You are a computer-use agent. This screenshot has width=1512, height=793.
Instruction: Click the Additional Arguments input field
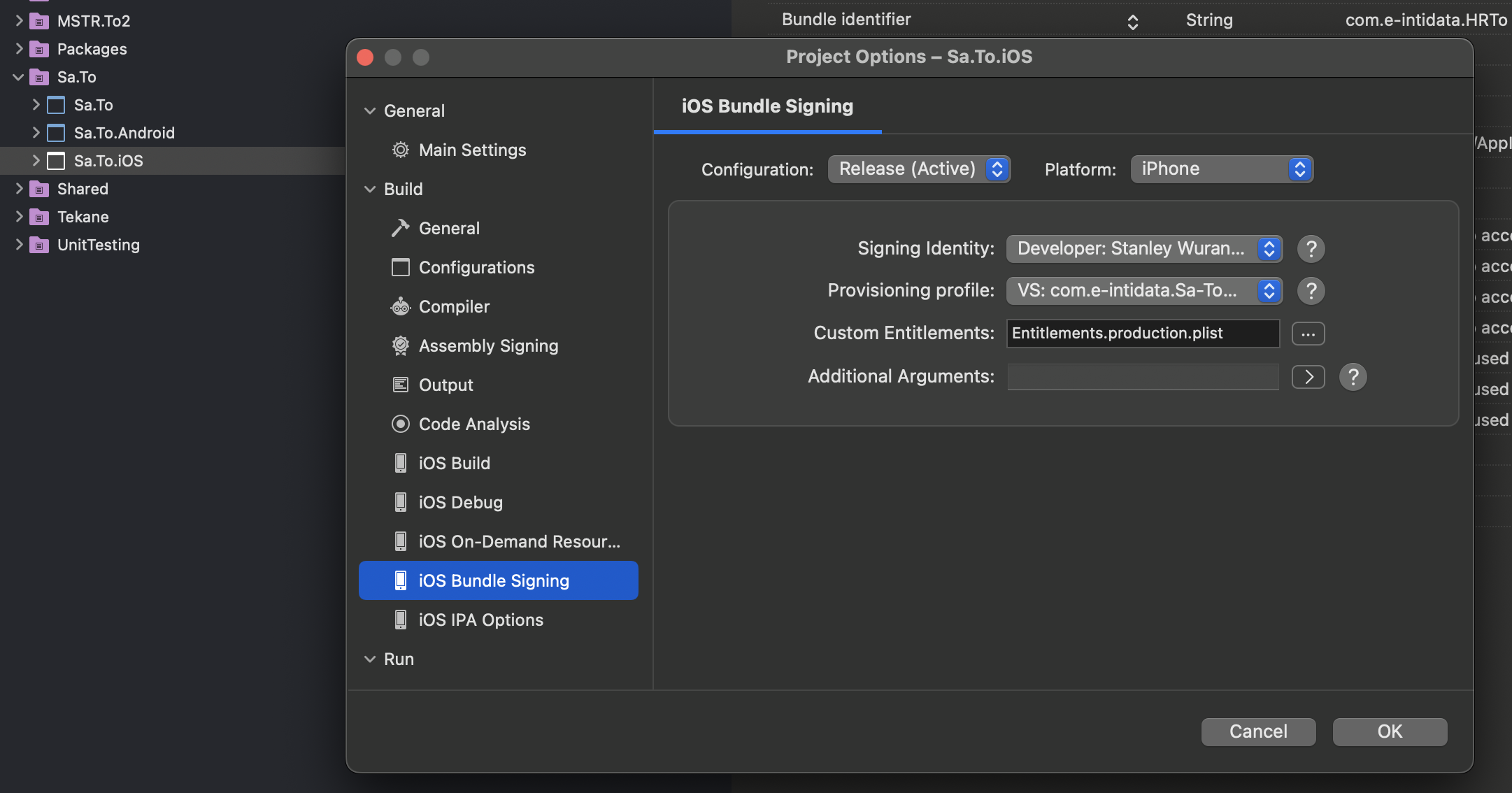1142,377
